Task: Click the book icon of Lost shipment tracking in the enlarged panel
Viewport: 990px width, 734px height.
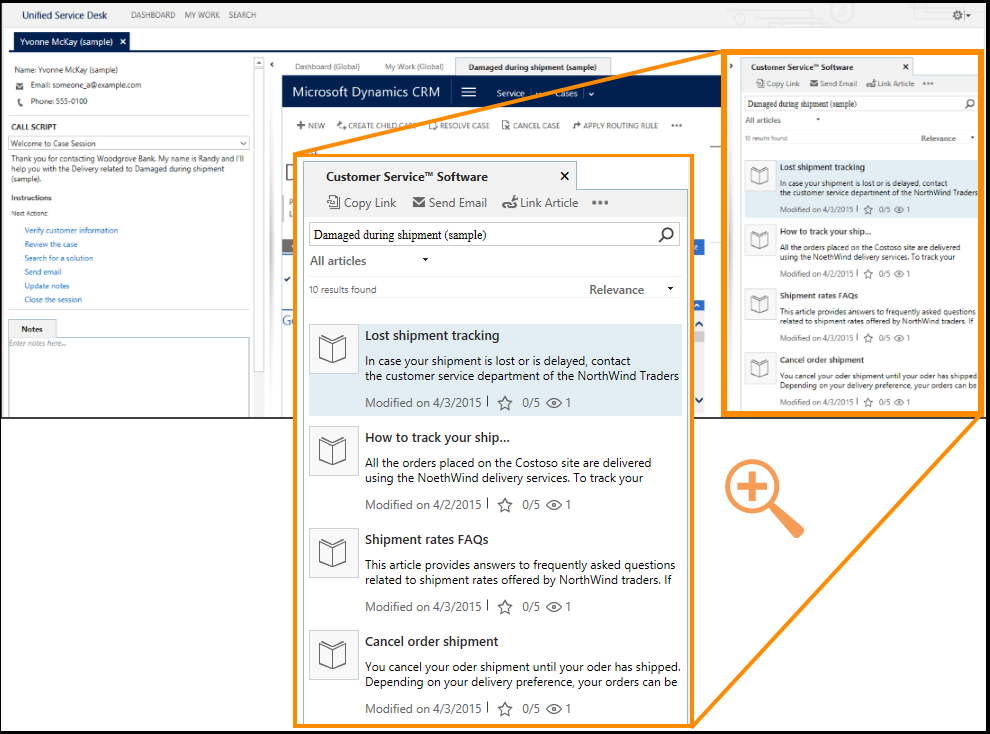Action: click(333, 349)
